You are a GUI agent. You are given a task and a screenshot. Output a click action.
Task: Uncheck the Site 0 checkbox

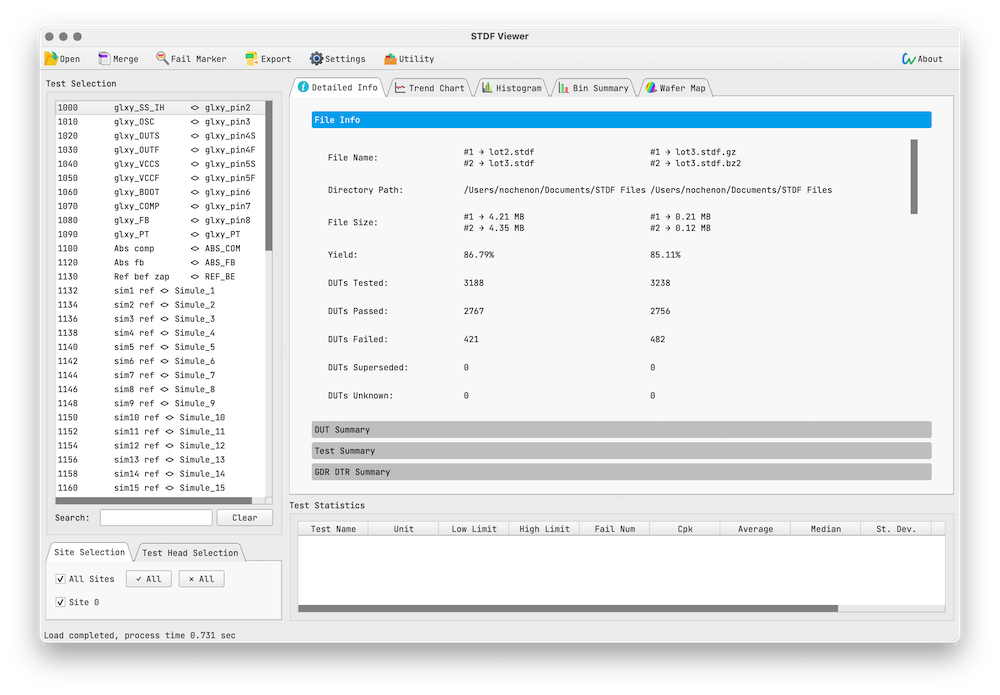pos(61,602)
